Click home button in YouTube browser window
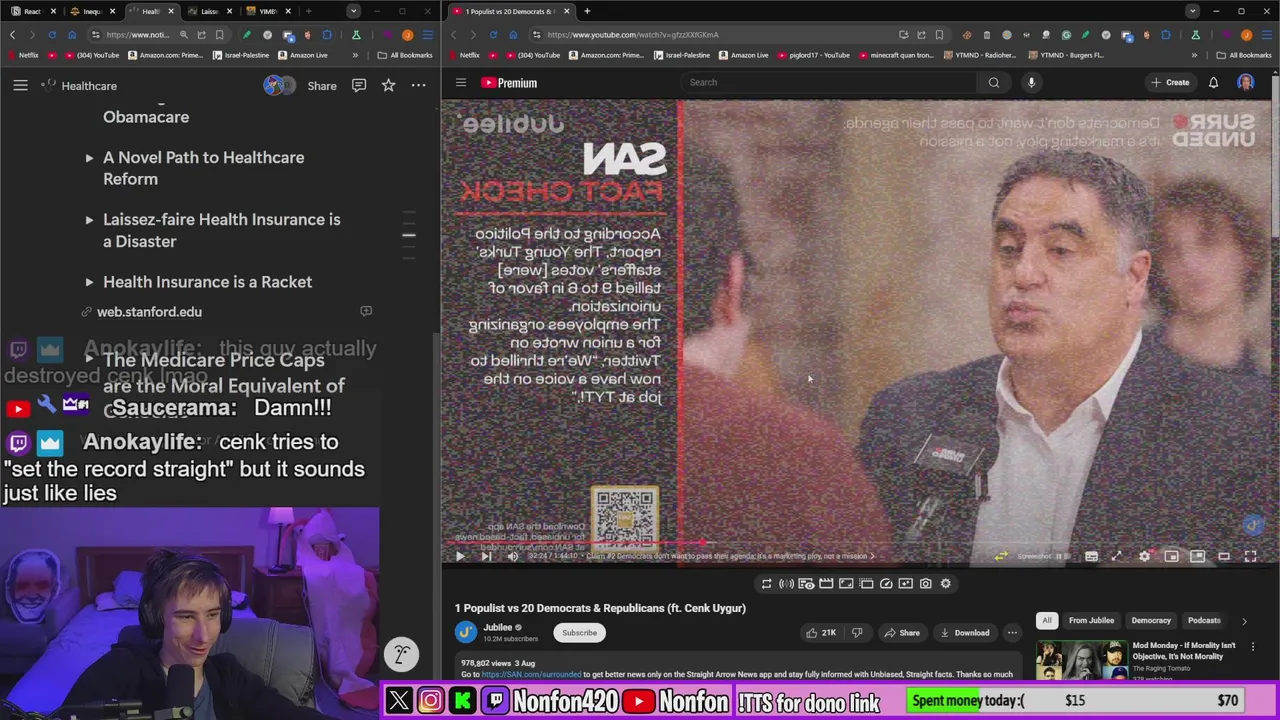 [x=513, y=34]
